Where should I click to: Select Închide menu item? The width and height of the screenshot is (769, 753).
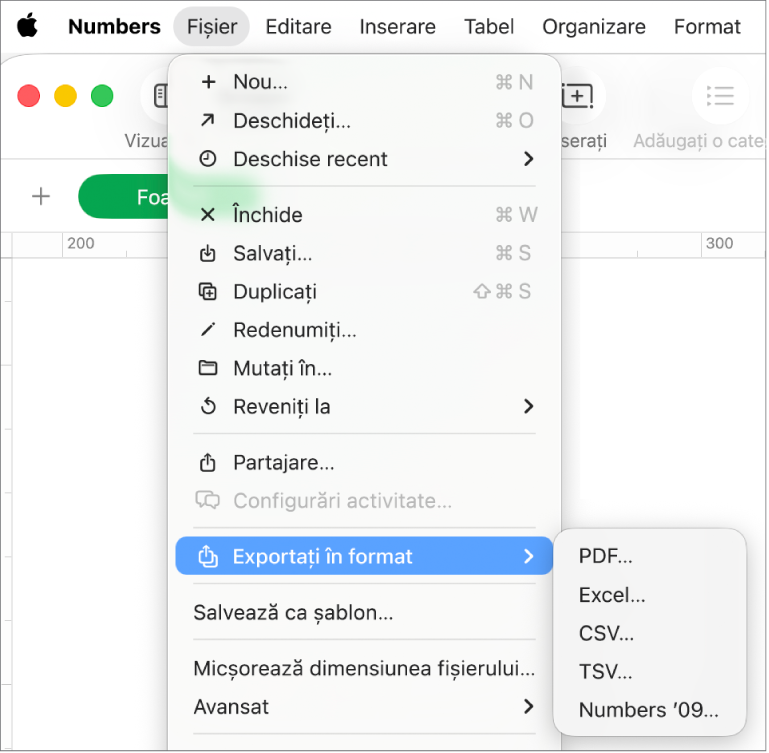(364, 215)
